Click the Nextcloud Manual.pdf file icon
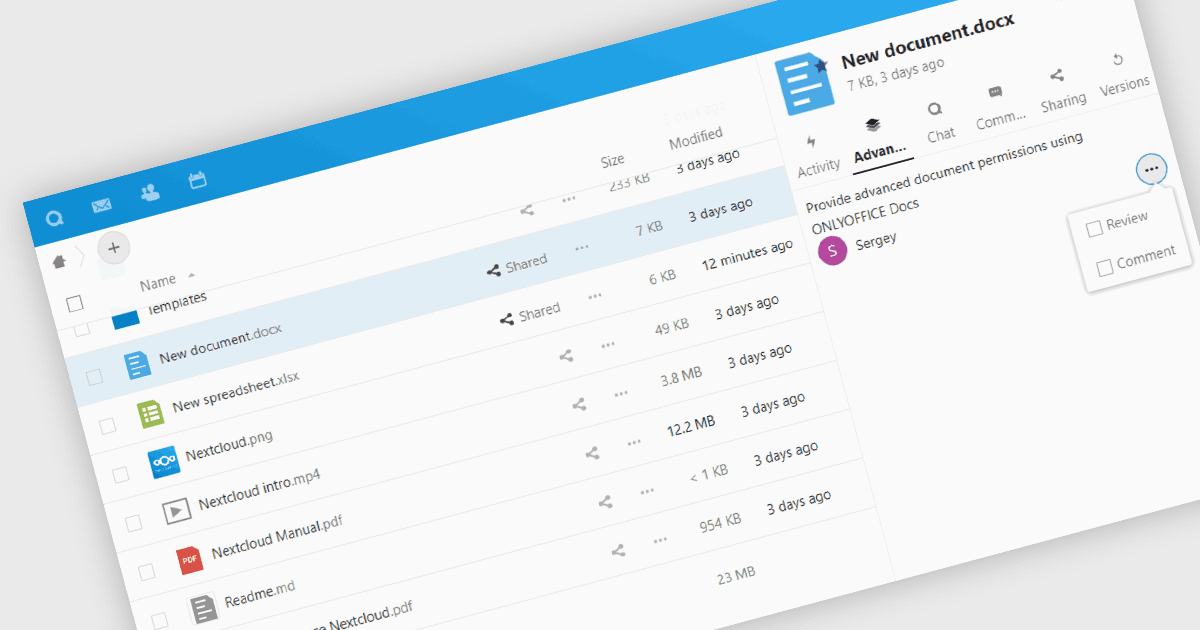 pyautogui.click(x=189, y=560)
